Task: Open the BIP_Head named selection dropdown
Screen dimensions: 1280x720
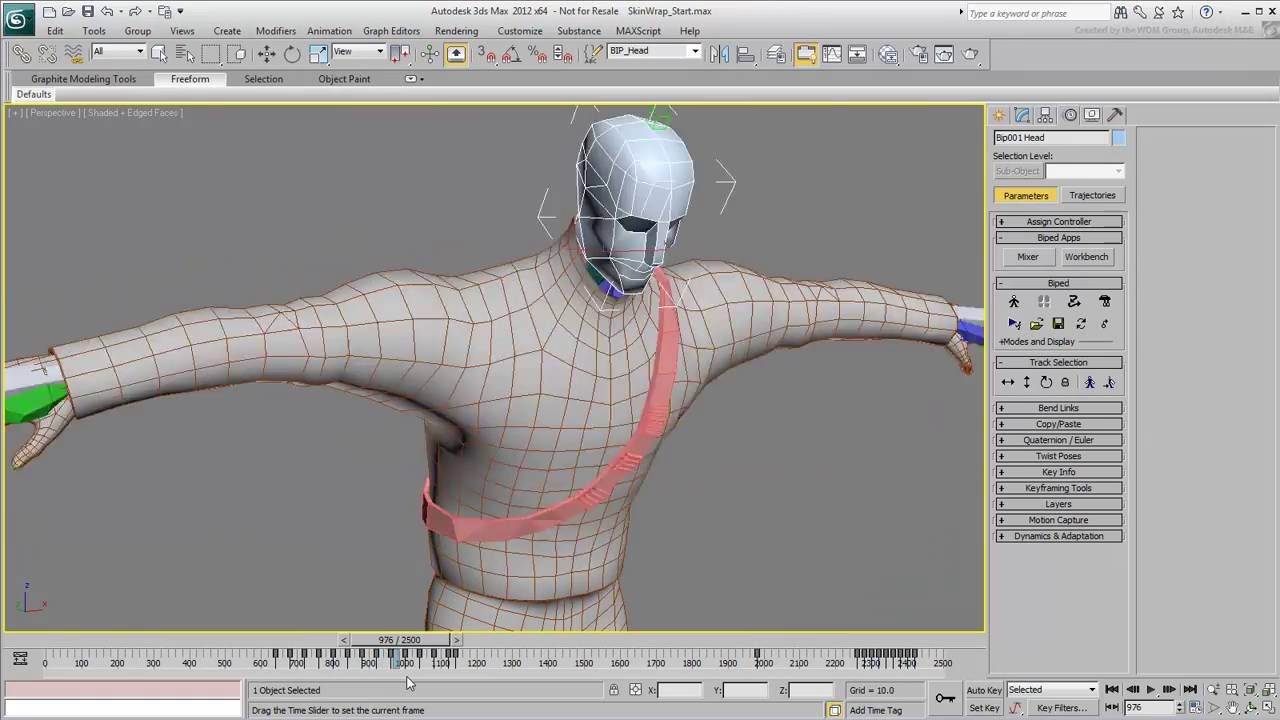Action: (655, 51)
